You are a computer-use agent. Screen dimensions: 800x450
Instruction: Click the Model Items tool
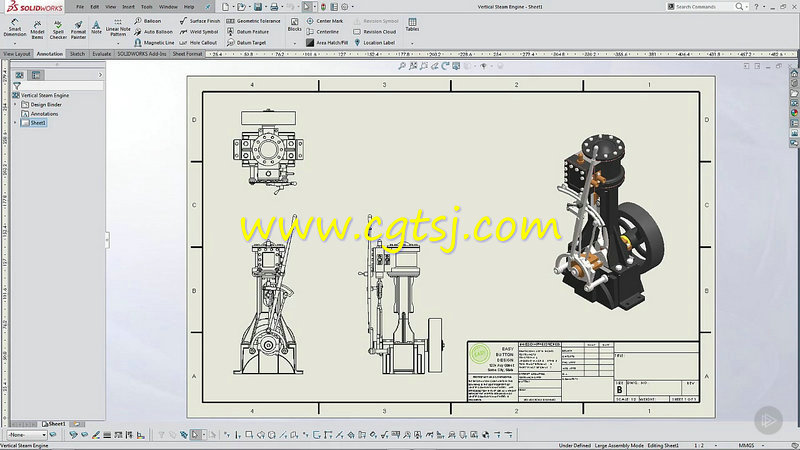[37, 31]
